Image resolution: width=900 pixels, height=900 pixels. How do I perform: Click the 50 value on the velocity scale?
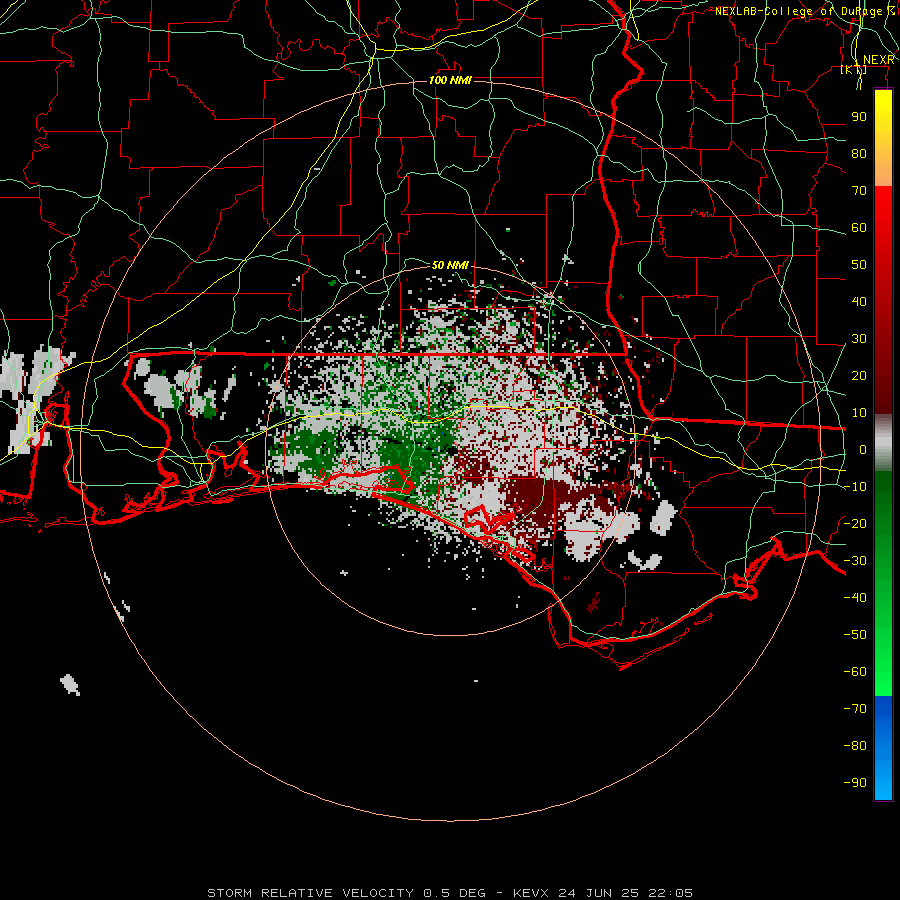pos(859,265)
